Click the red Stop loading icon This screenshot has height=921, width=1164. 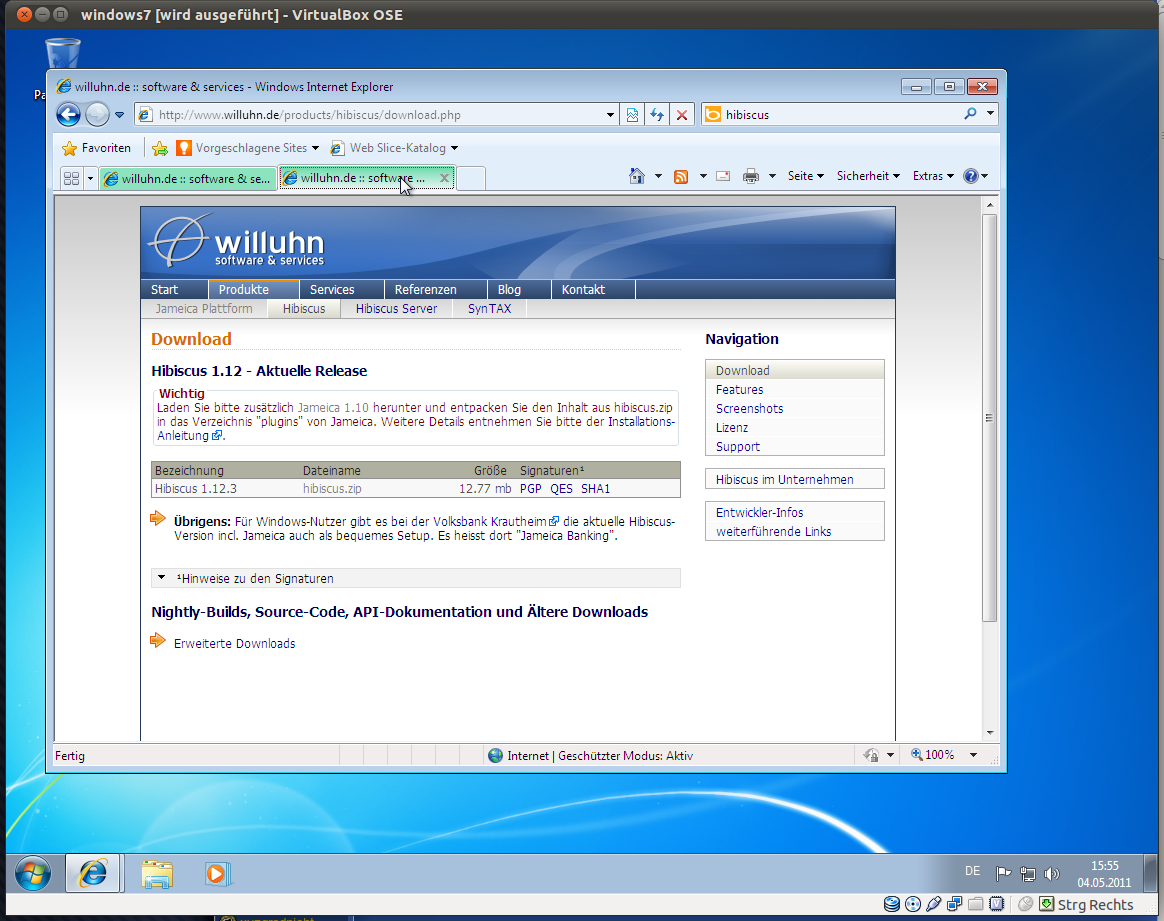click(681, 114)
